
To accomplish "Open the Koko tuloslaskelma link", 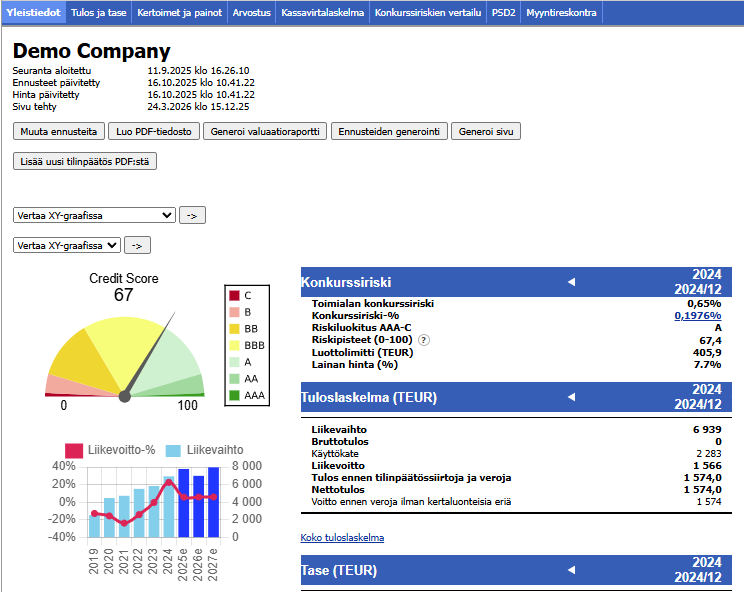I will pyautogui.click(x=342, y=537).
